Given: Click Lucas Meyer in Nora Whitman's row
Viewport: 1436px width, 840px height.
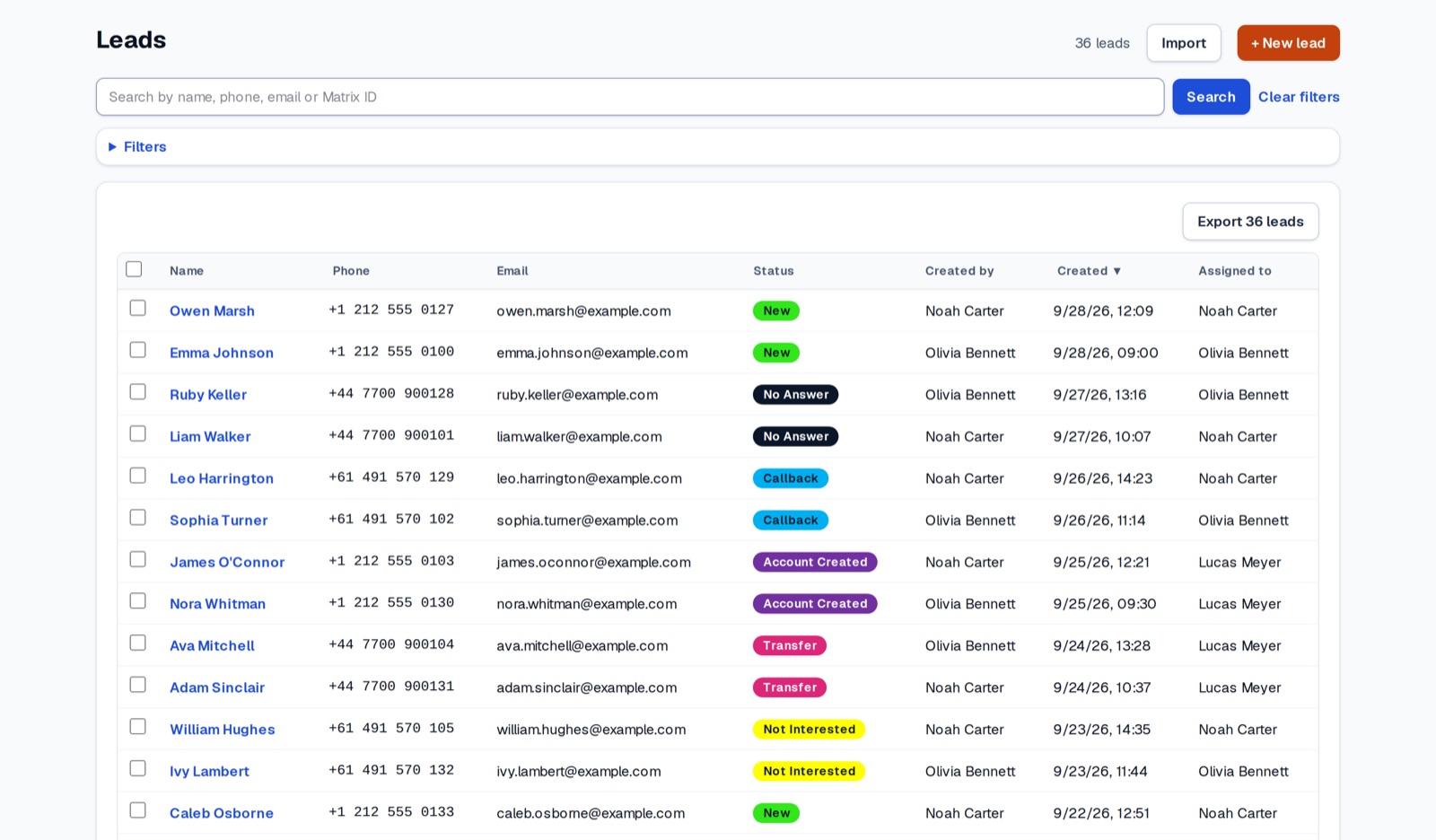Looking at the screenshot, I should 1239,604.
